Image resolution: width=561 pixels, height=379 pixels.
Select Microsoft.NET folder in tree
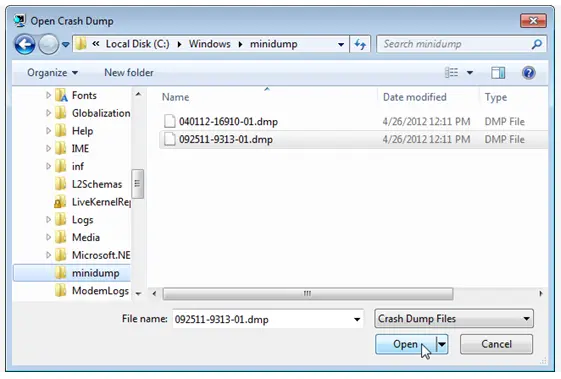point(101,255)
